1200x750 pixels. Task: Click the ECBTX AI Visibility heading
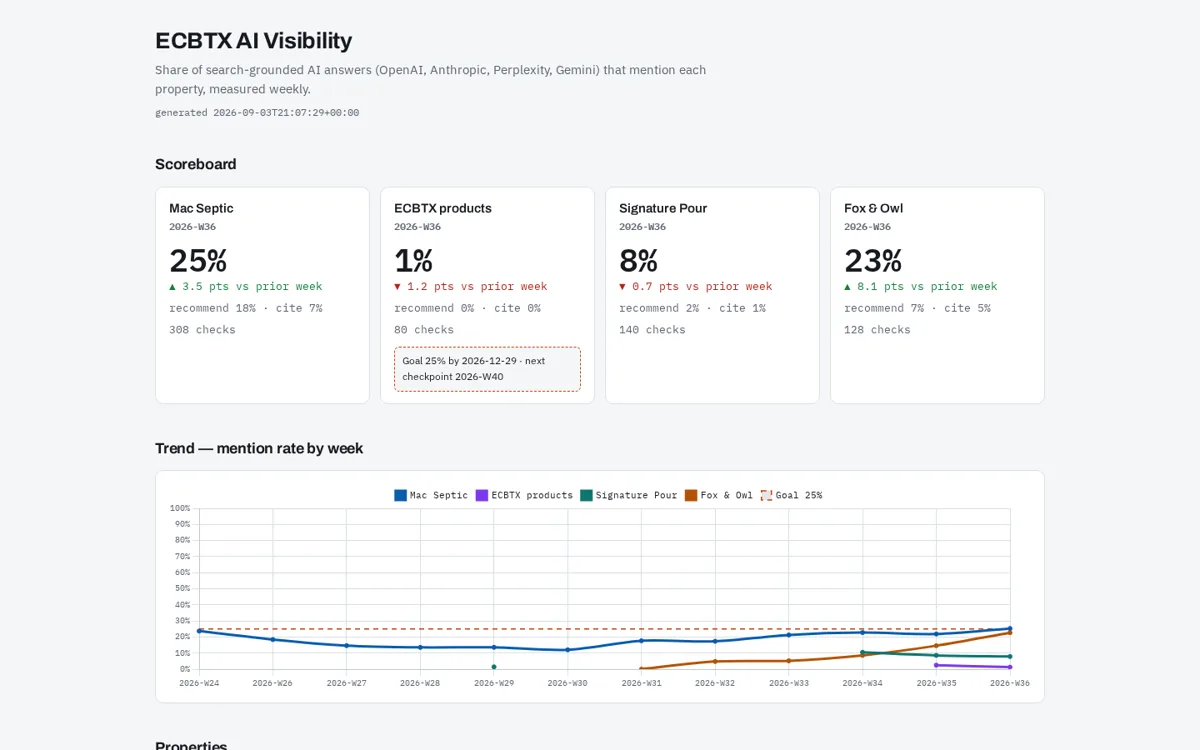pyautogui.click(x=253, y=41)
